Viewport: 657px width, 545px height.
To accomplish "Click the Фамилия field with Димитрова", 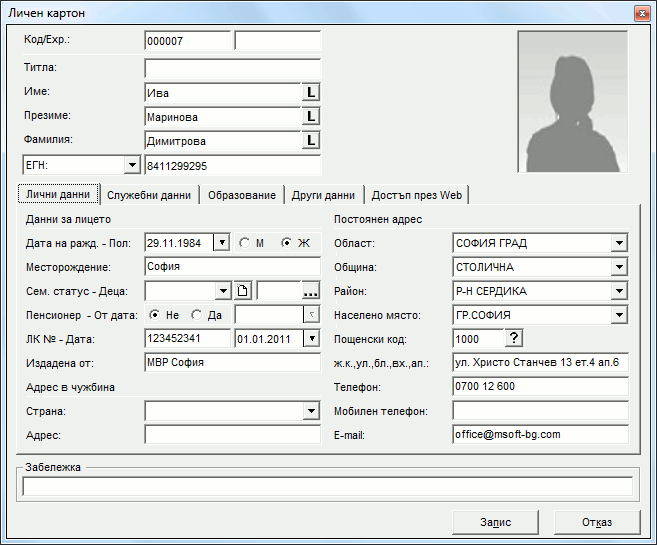I will tap(223, 141).
